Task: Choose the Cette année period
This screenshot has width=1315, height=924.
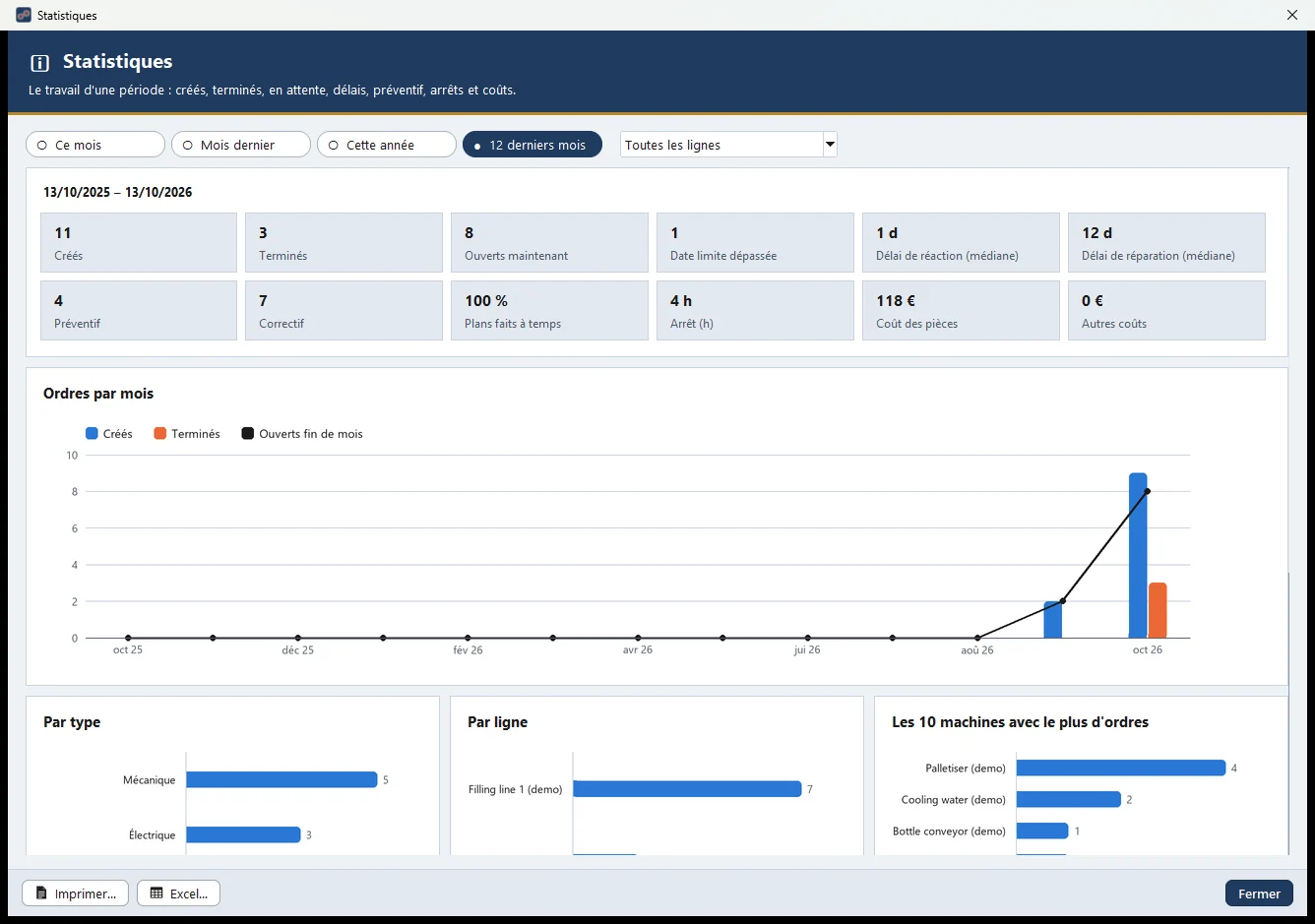Action: tap(387, 145)
